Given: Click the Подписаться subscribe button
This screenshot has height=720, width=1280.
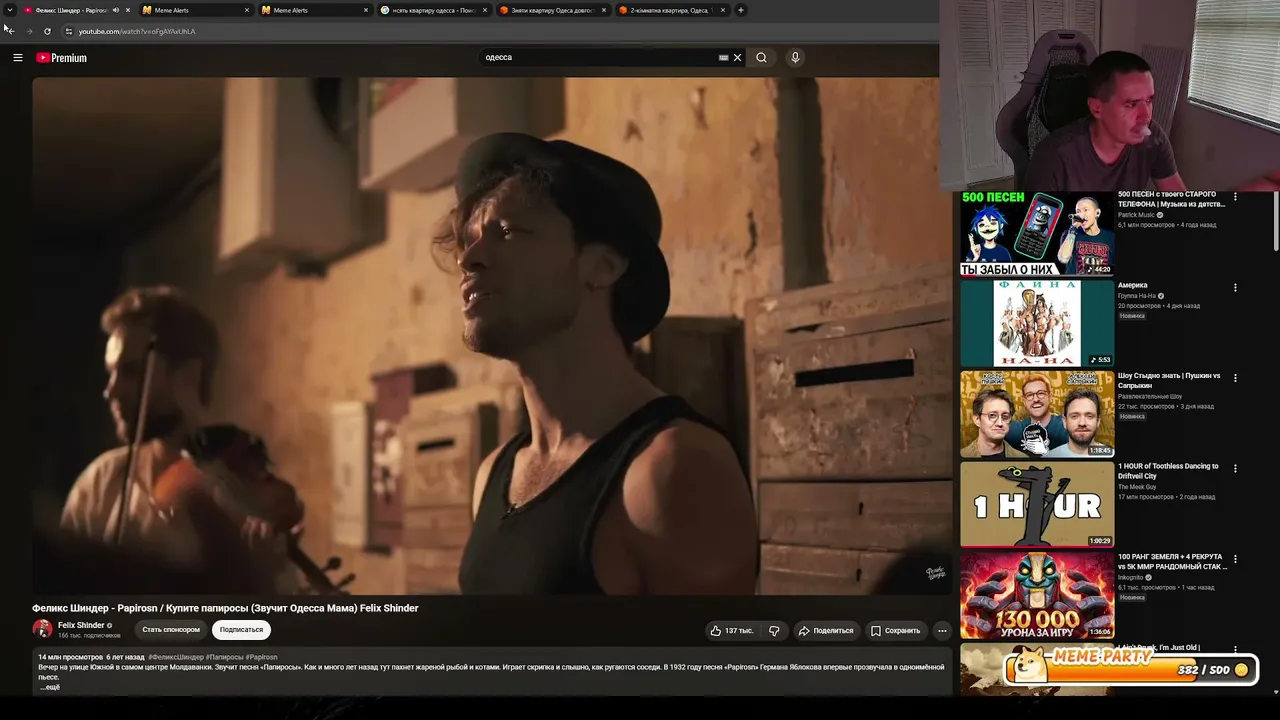Looking at the screenshot, I should (x=241, y=630).
